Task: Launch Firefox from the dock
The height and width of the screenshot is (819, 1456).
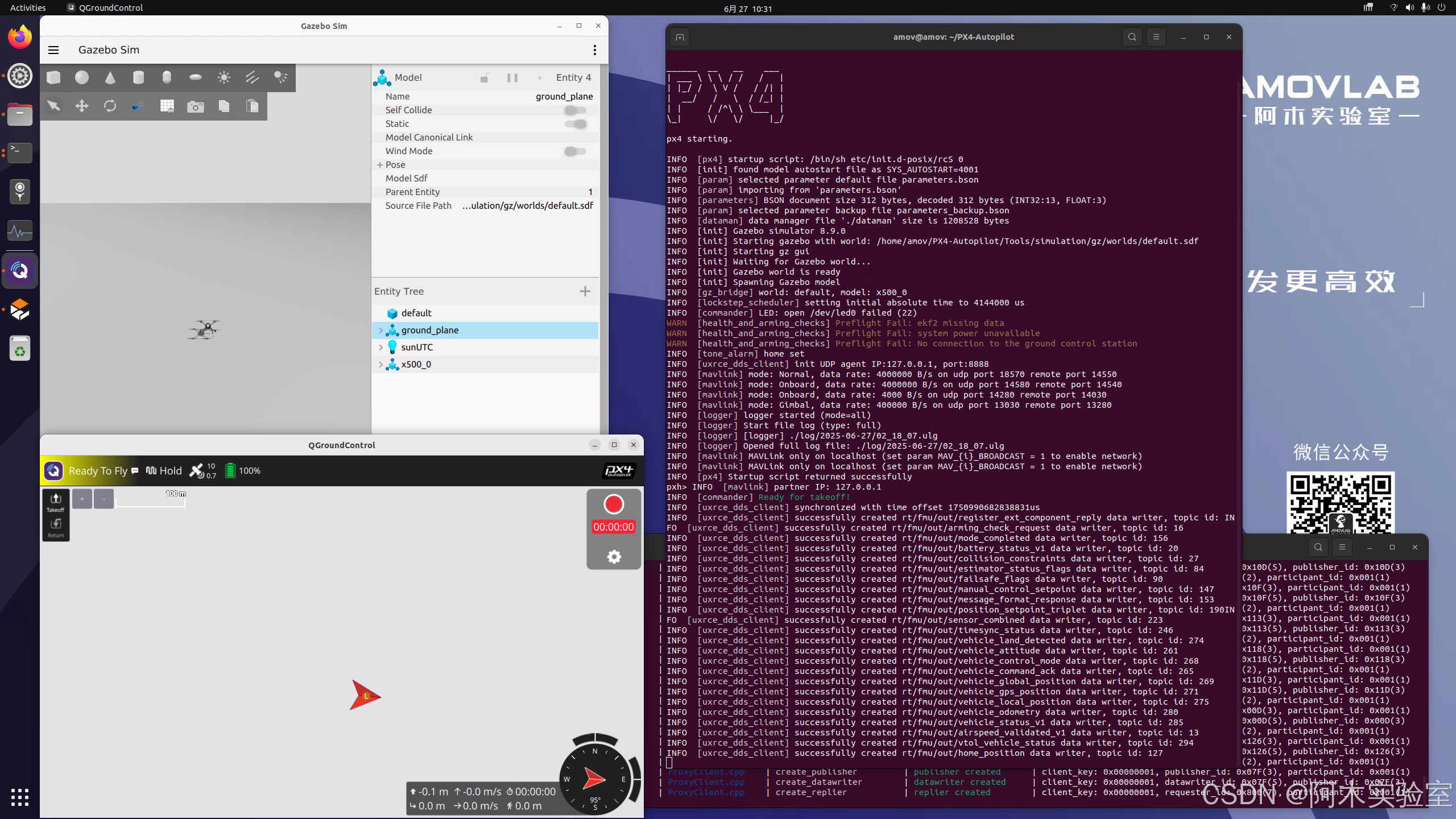Action: 20,37
